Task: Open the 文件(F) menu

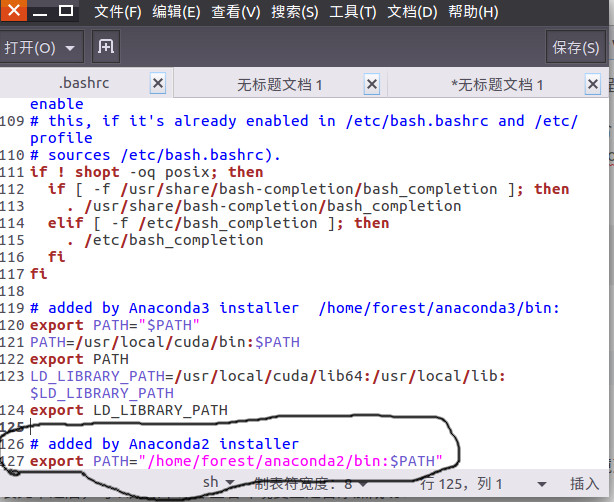Action: [117, 12]
